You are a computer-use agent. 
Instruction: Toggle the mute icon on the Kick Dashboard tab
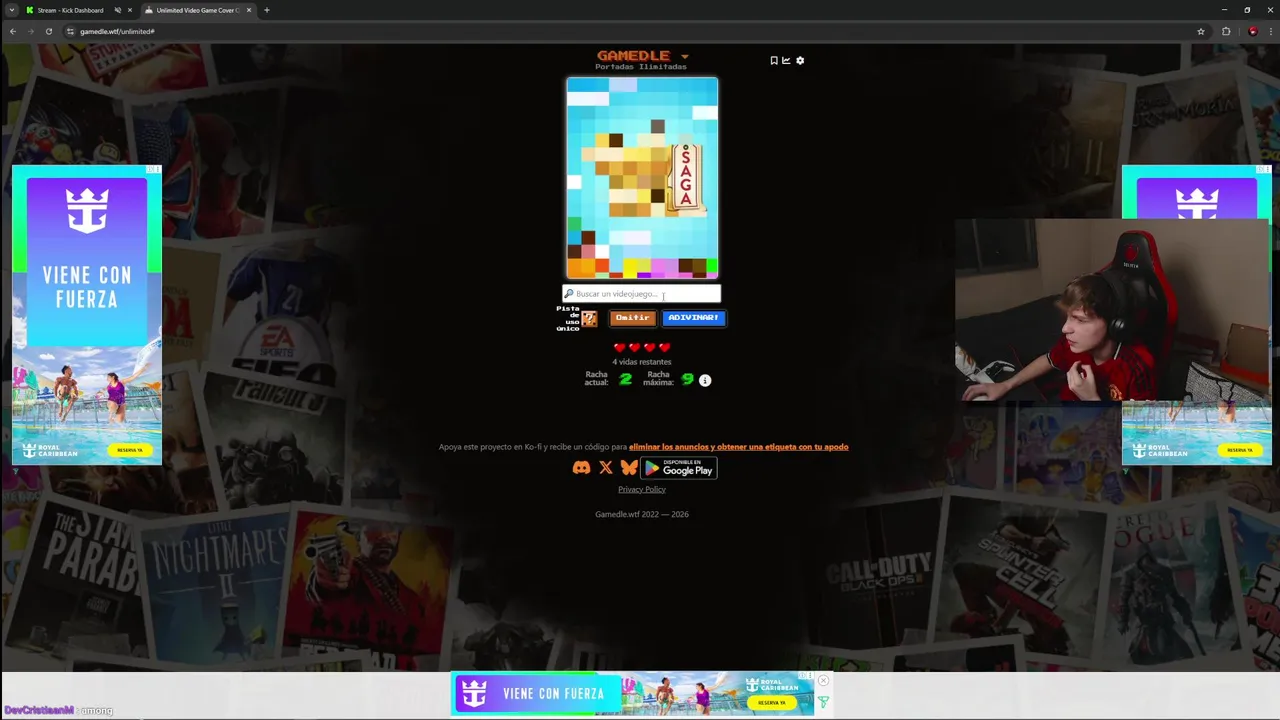(117, 10)
